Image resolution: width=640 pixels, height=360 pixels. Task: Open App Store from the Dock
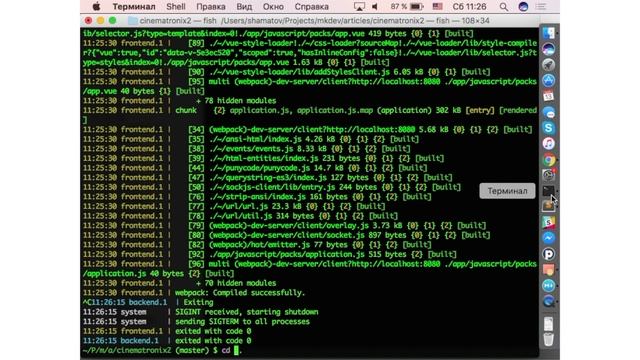549,80
